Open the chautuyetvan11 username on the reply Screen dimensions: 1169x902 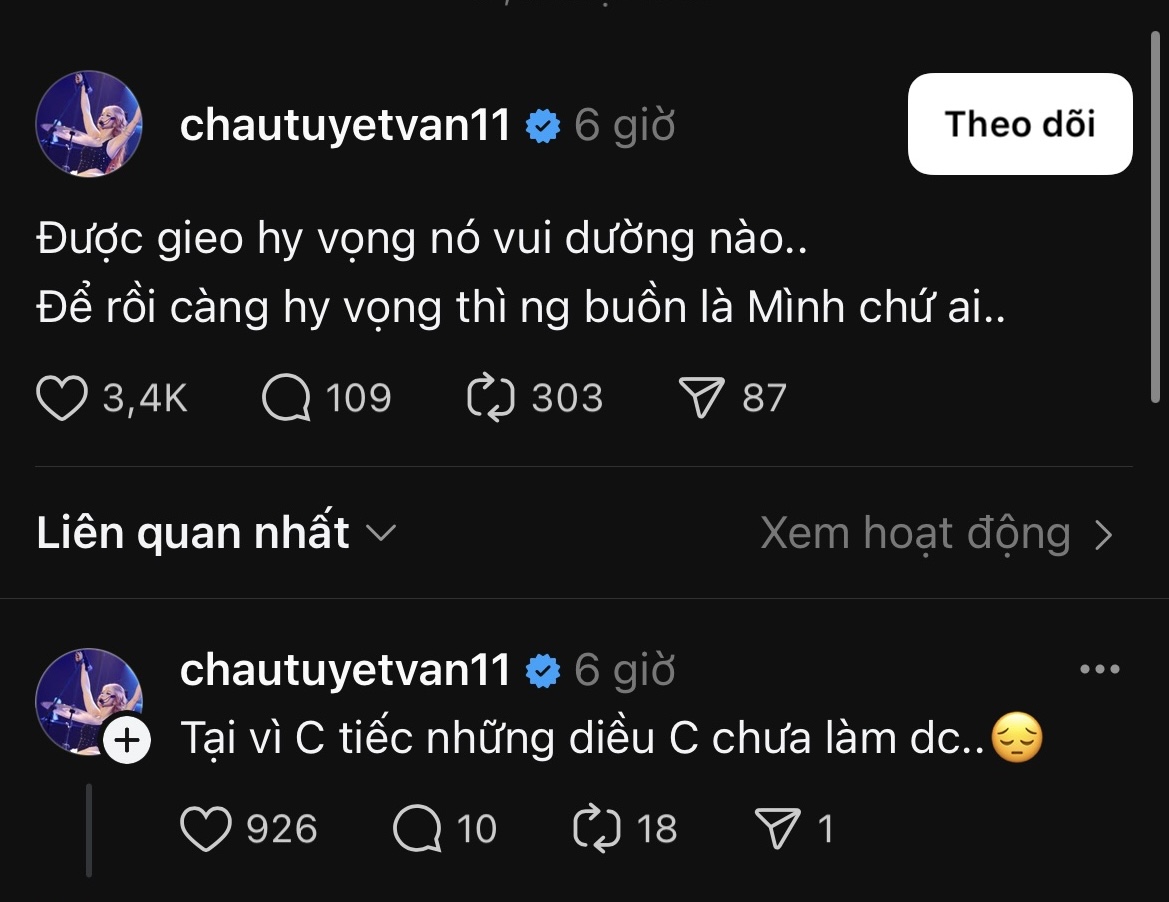pos(345,670)
